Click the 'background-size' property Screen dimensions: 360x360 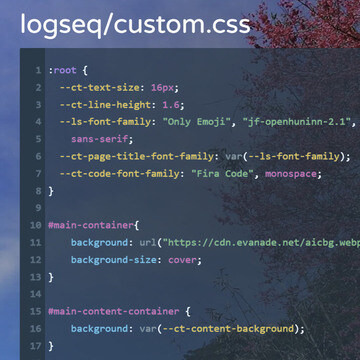(114, 260)
